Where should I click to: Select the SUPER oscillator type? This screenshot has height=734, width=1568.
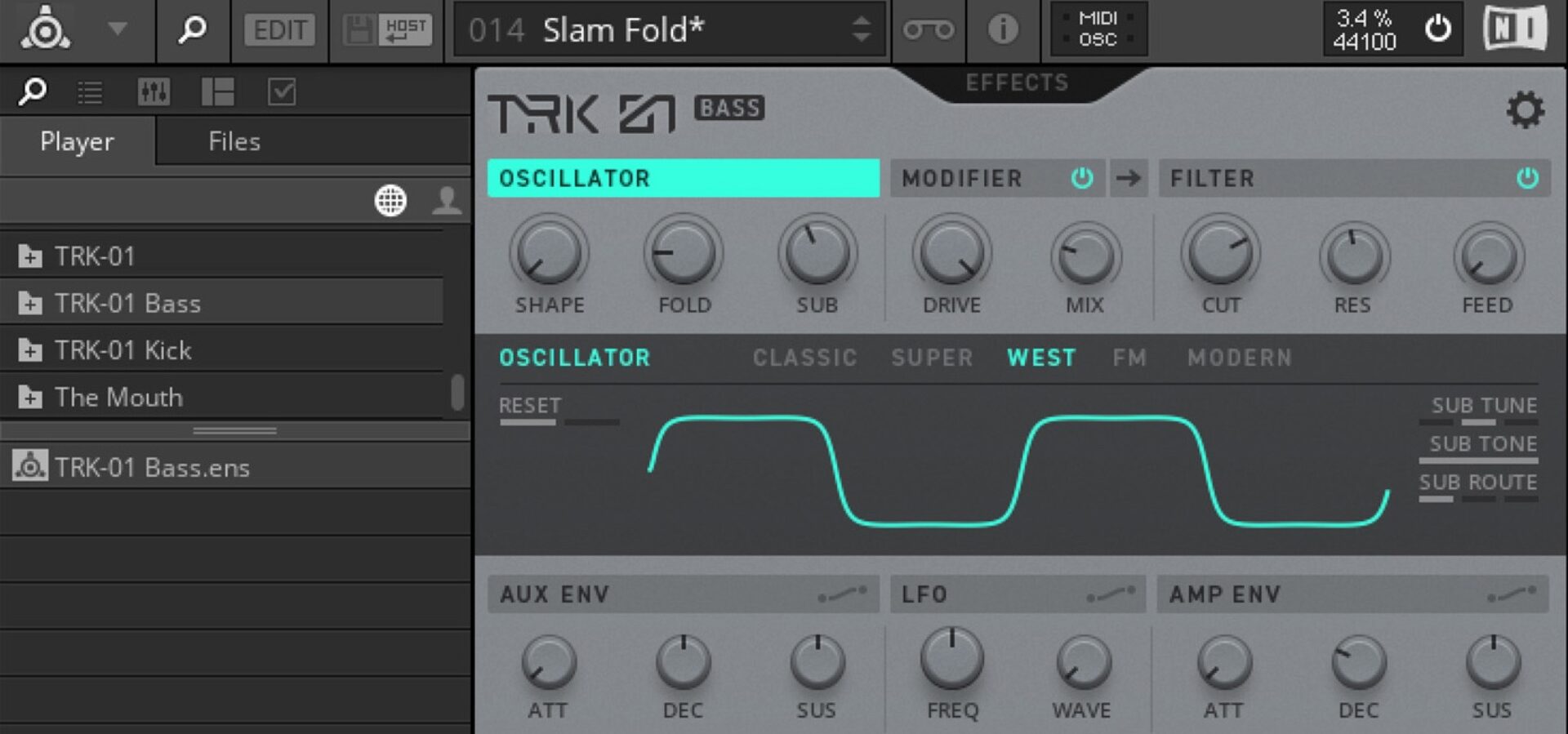(932, 358)
